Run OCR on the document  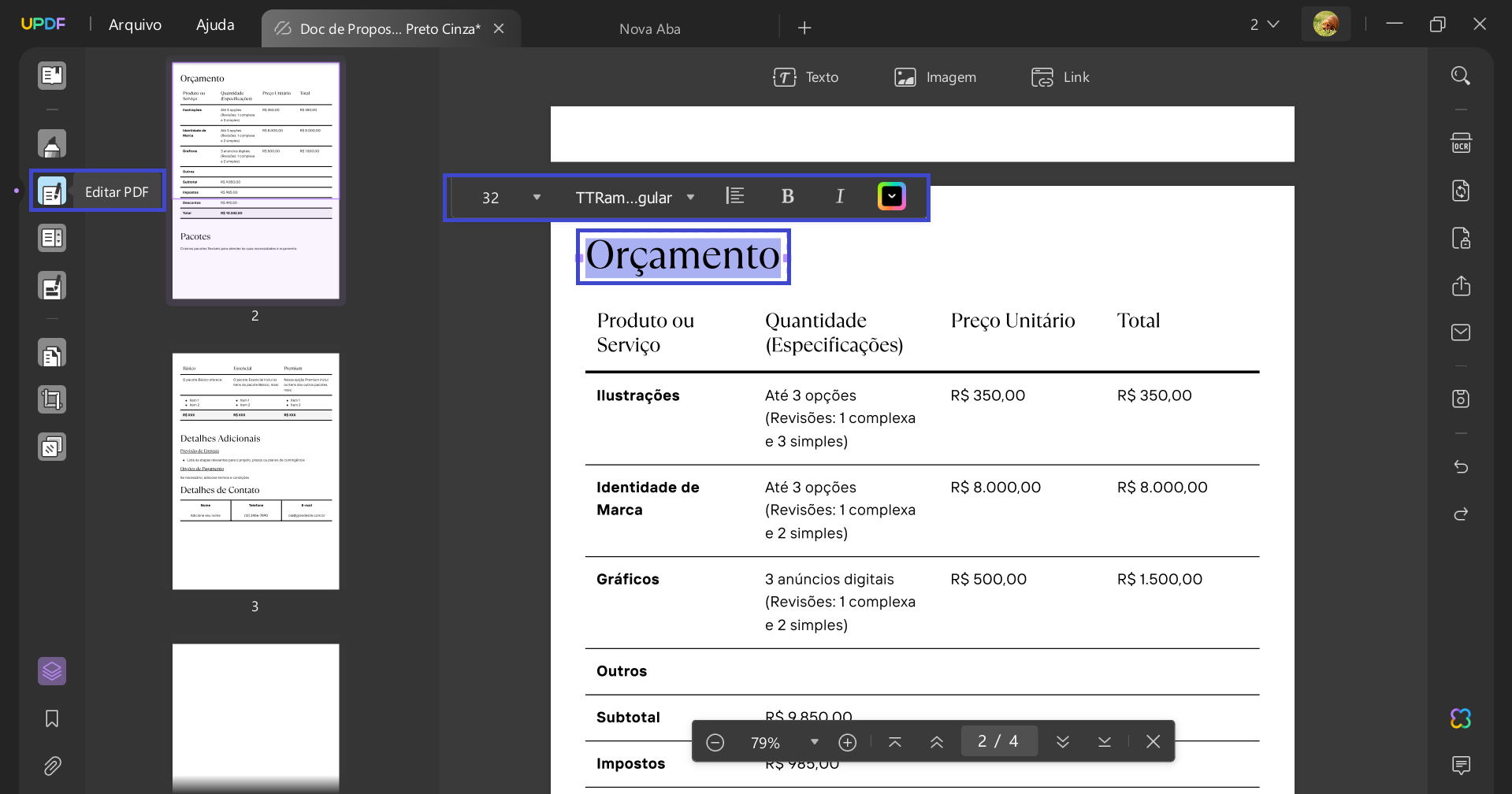tap(1462, 143)
